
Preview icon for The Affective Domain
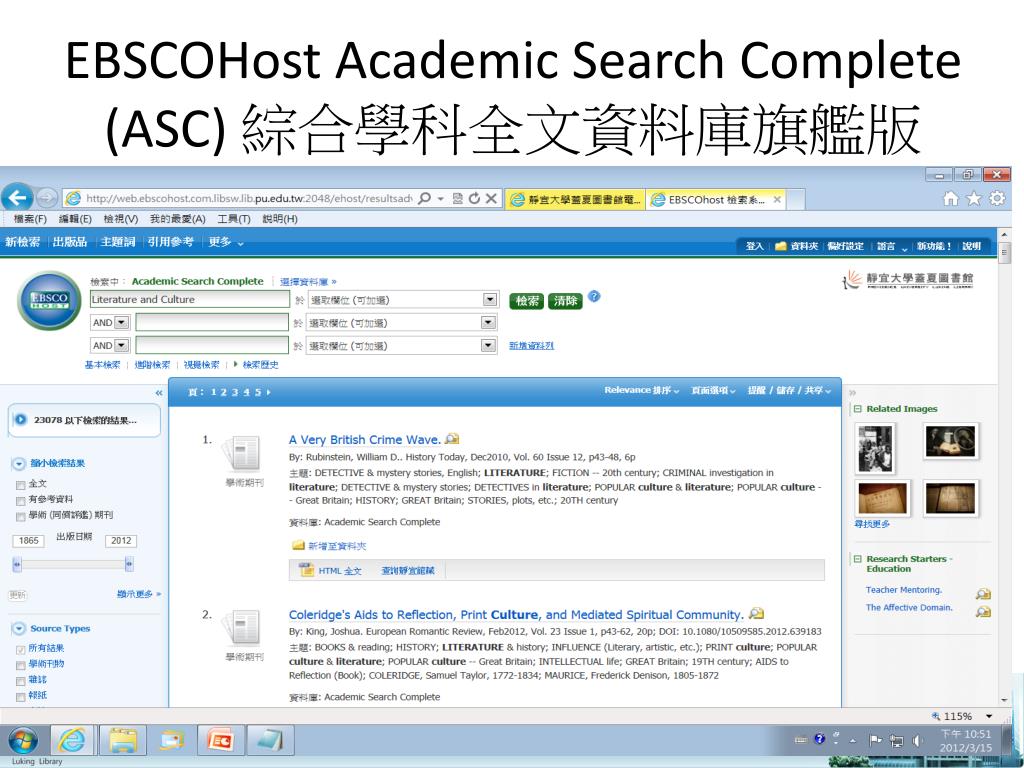[x=983, y=611]
